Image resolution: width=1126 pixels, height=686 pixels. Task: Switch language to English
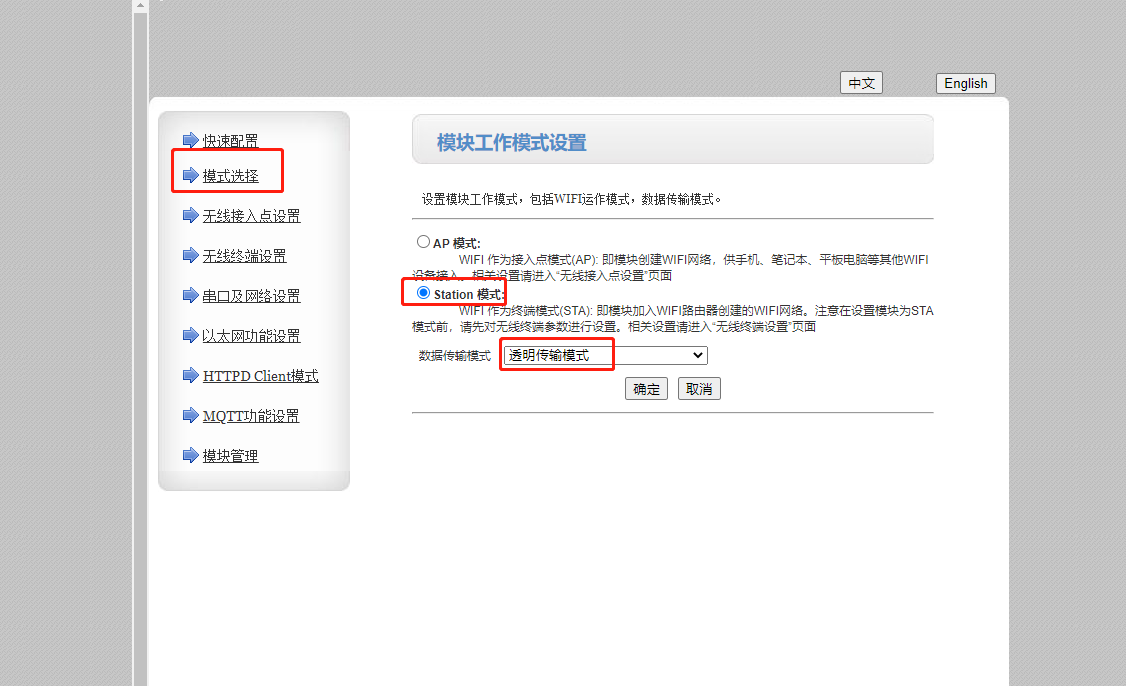pyautogui.click(x=965, y=84)
